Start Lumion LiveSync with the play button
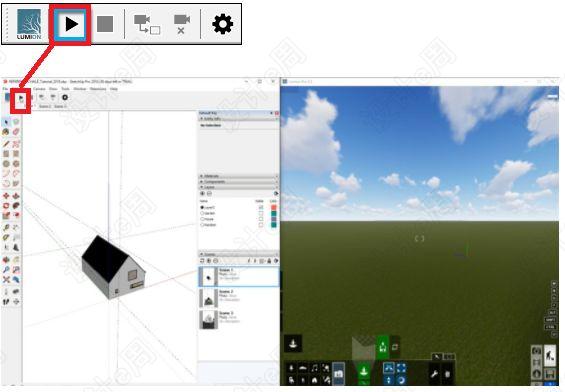The width and height of the screenshot is (565, 392). 71,24
